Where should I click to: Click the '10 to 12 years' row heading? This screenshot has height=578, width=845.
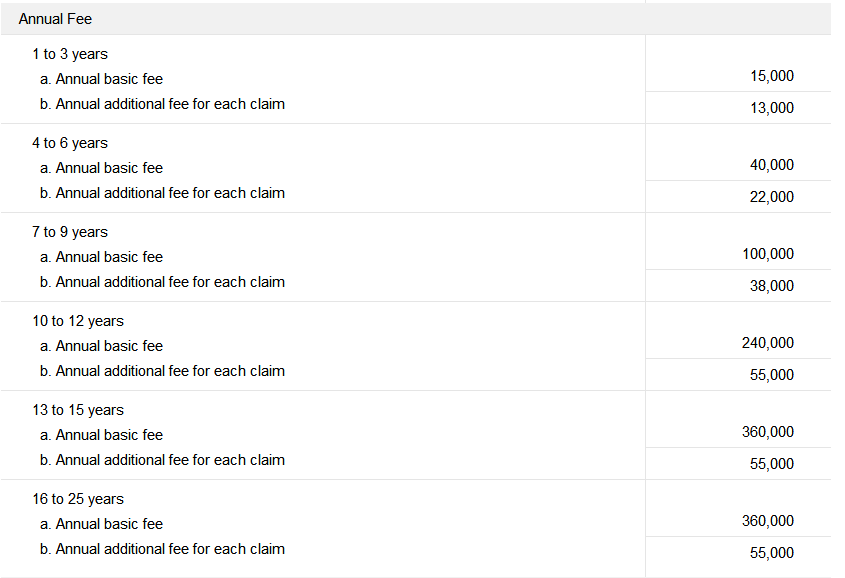(x=77, y=321)
